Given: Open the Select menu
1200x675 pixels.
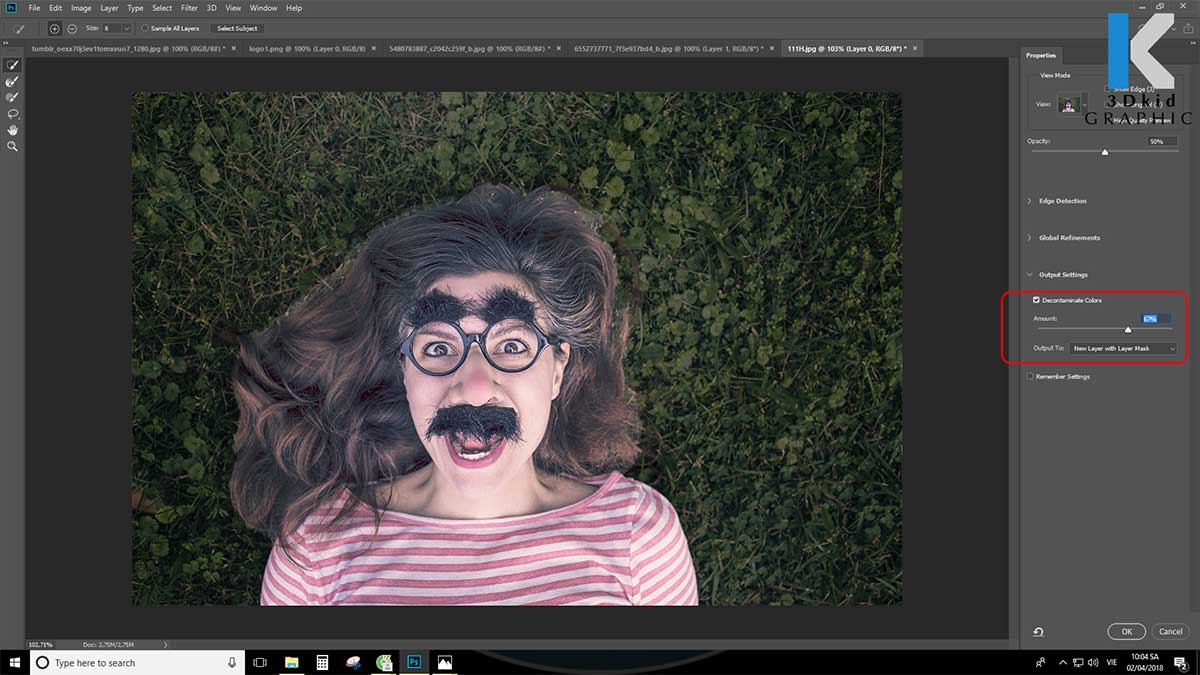Looking at the screenshot, I should click(x=162, y=8).
